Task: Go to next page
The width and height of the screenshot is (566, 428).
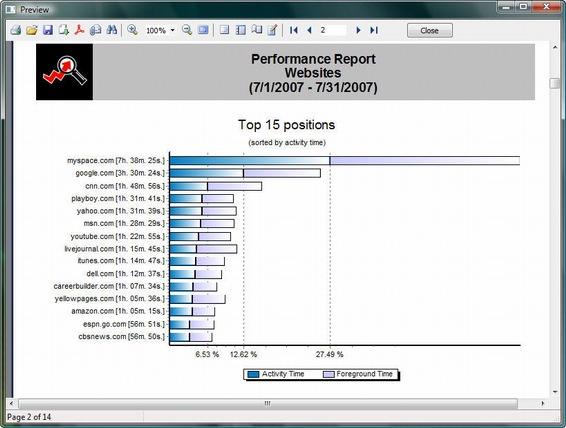Action: [x=358, y=30]
